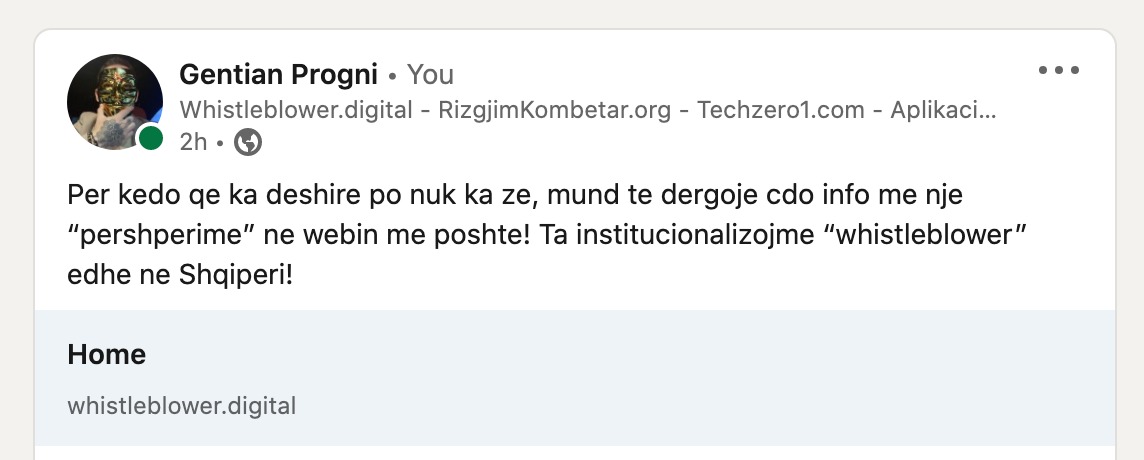Click the 2h post timestamp
The image size is (1144, 460).
pos(193,142)
